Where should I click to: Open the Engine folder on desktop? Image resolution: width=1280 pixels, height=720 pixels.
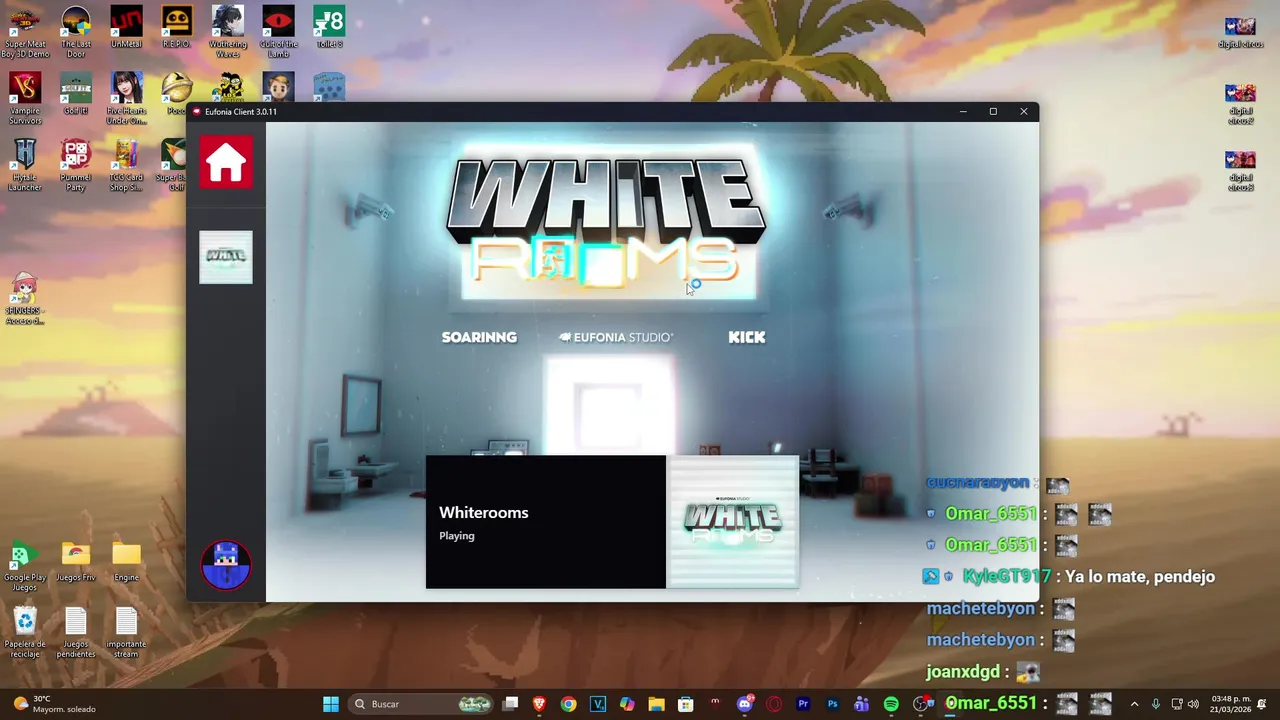tap(126, 561)
